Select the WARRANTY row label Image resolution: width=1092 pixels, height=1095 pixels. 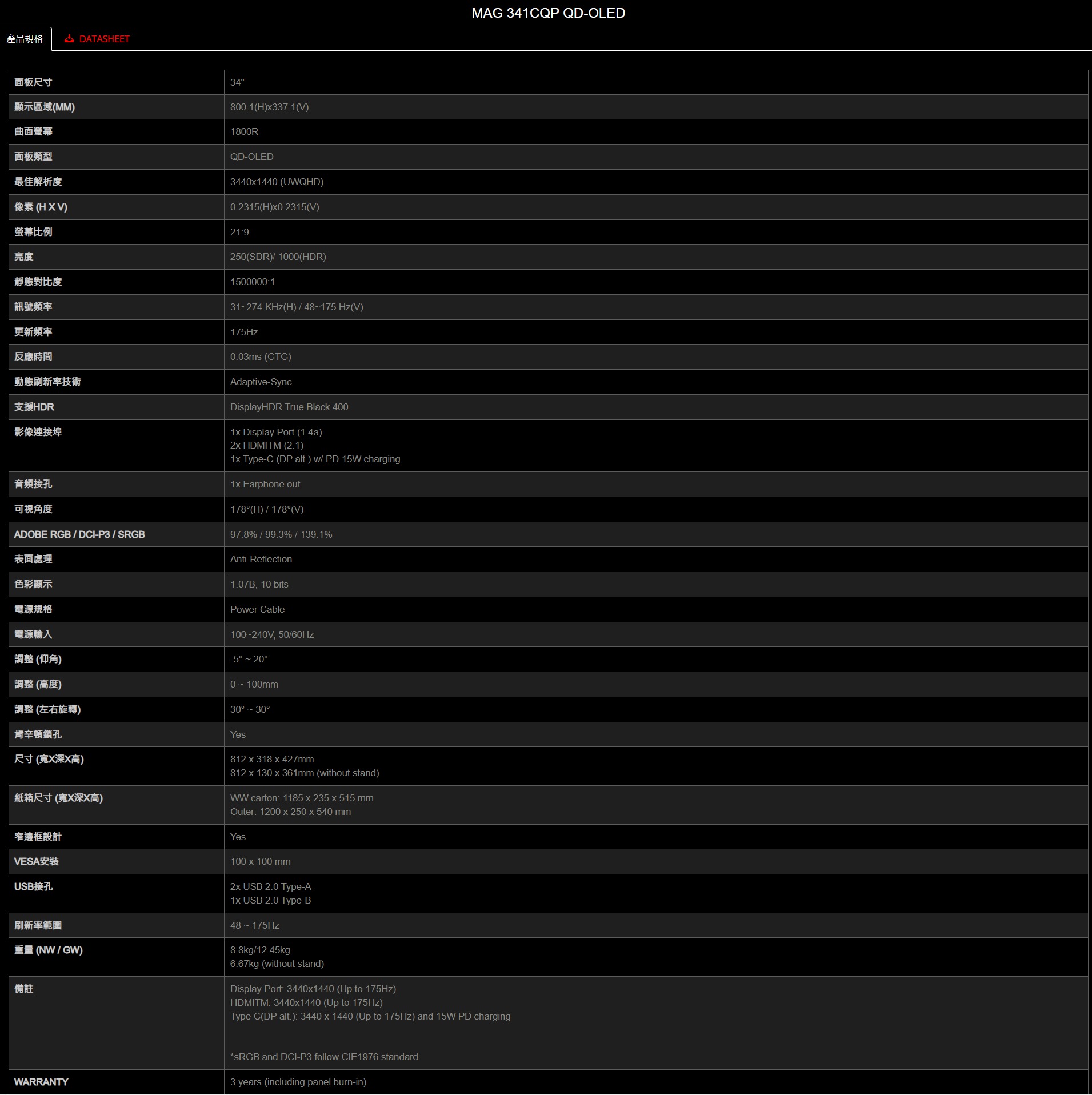[x=41, y=1082]
